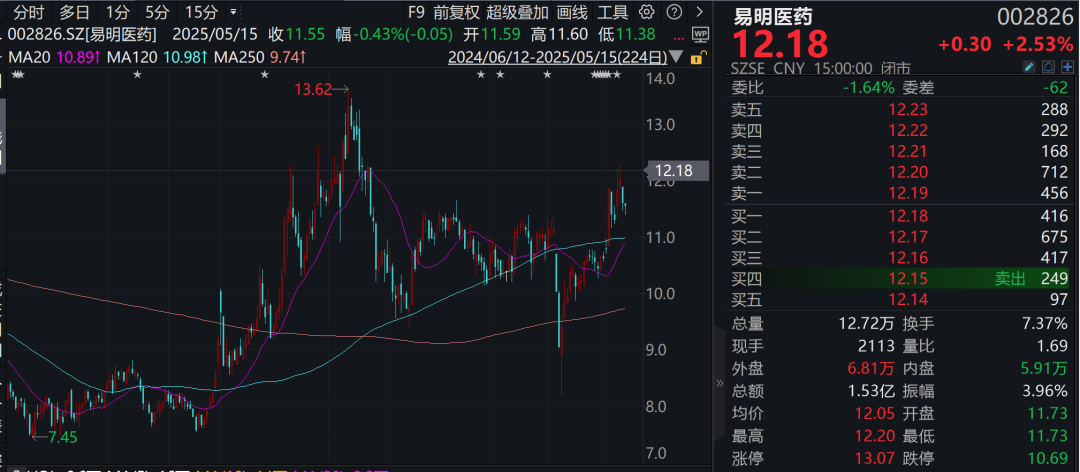The height and width of the screenshot is (472, 1080).
Task: Click the pencil note icon
Action: (1028, 67)
